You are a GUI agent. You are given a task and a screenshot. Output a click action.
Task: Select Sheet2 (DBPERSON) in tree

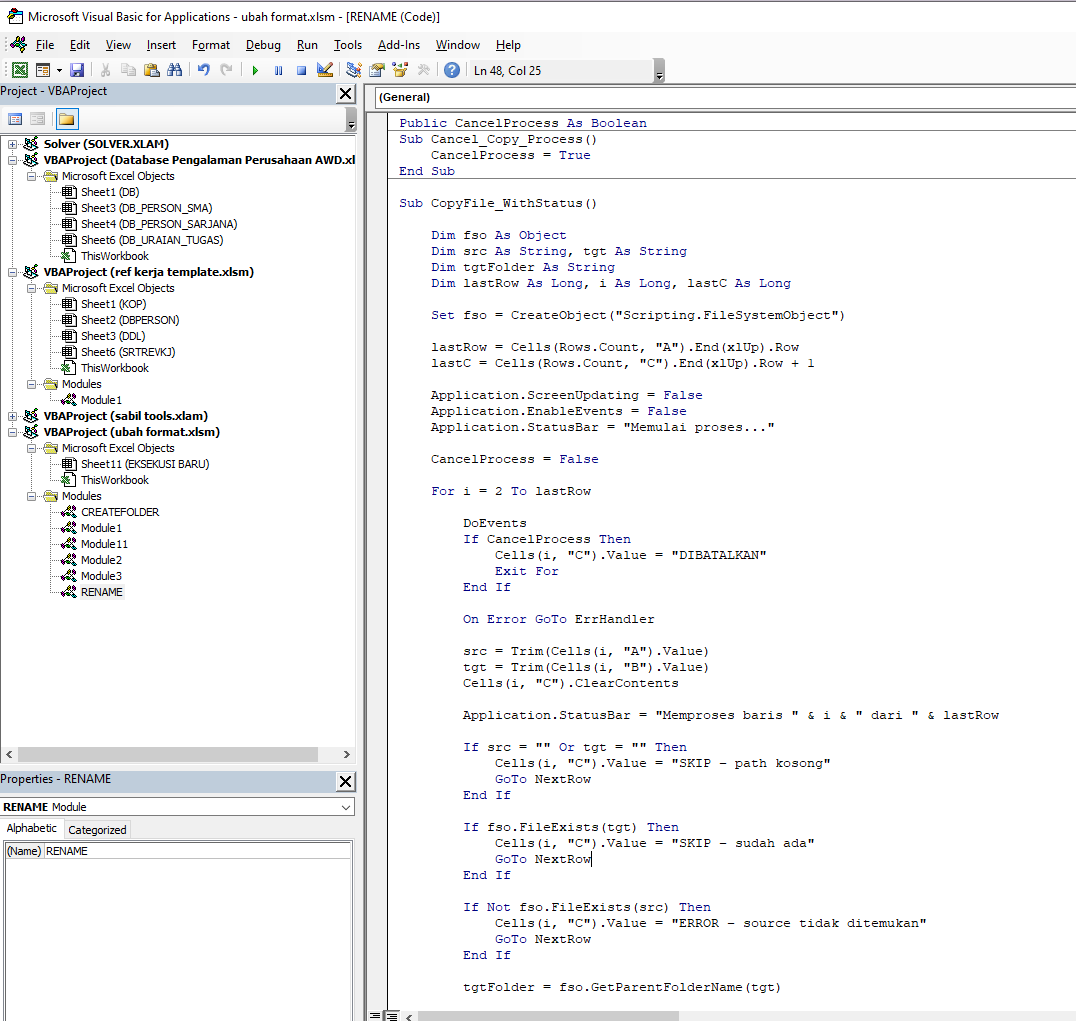[x=130, y=320]
